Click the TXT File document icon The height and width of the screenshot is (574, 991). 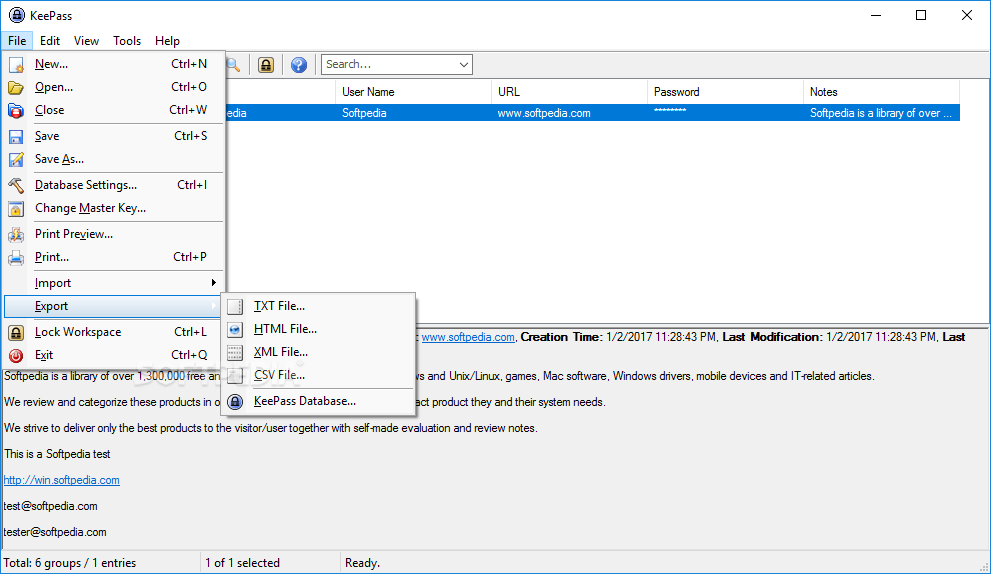click(x=235, y=307)
